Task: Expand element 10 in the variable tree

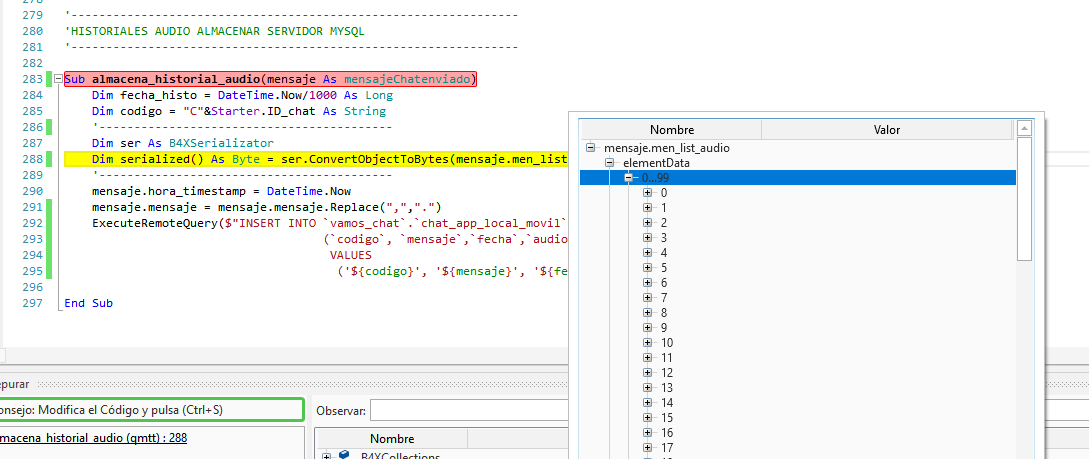Action: click(647, 342)
